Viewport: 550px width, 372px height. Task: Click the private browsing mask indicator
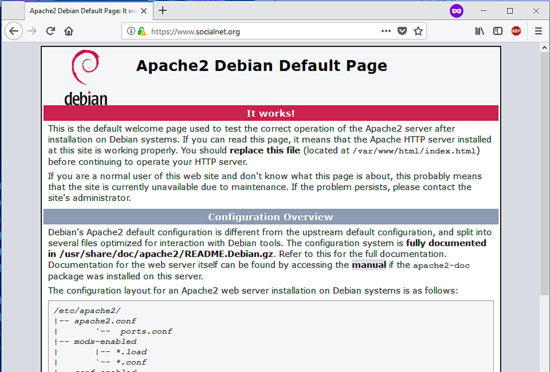[456, 11]
